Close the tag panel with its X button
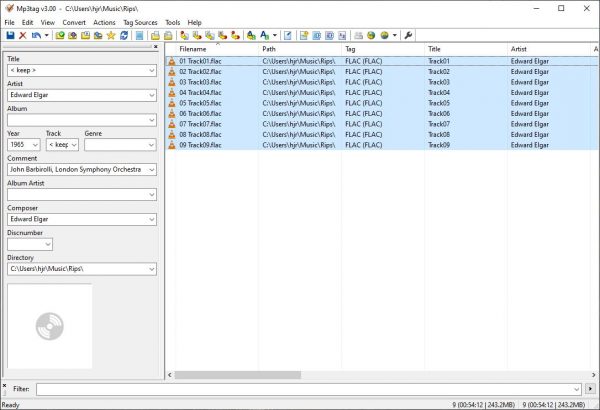This screenshot has width=600, height=410. click(x=156, y=47)
